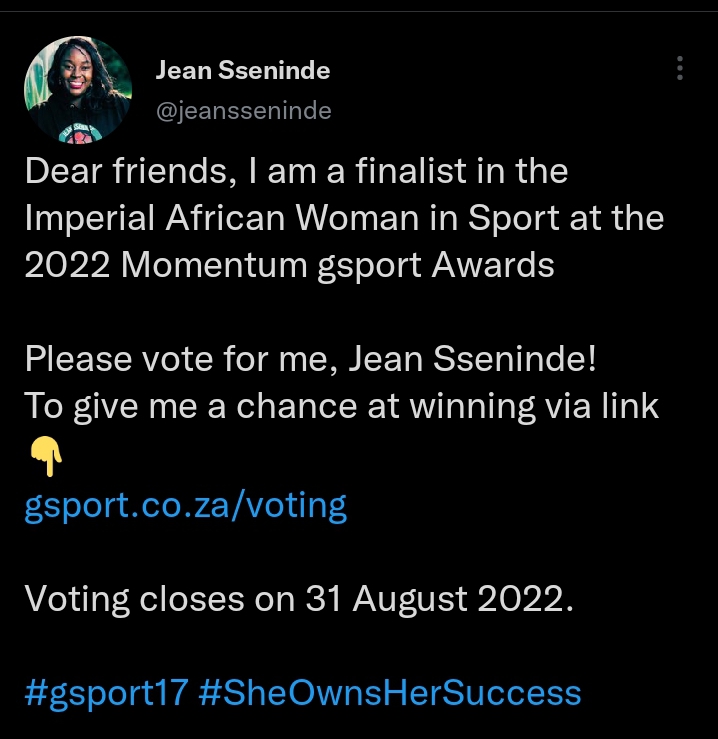The height and width of the screenshot is (739, 718).
Task: Click the "To give me a chance" line
Action: point(341,406)
